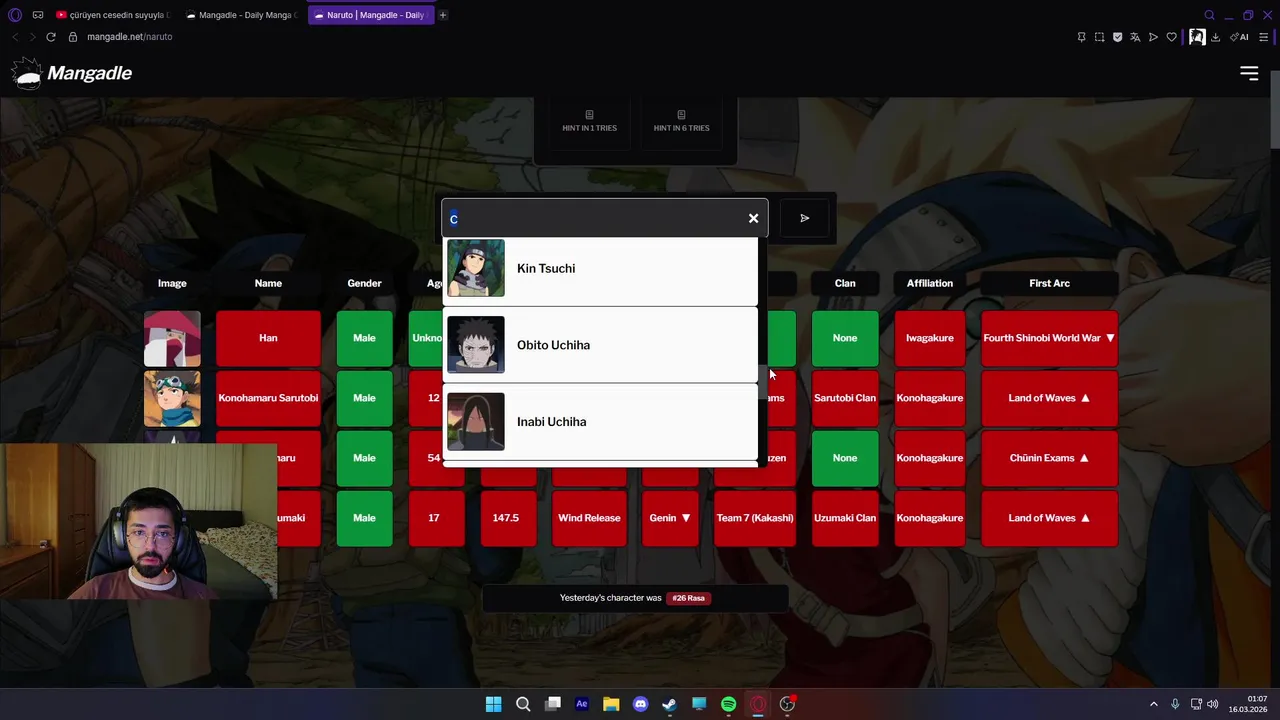Viewport: 1280px width, 720px height.
Task: Open Discord from taskbar
Action: pyautogui.click(x=641, y=704)
